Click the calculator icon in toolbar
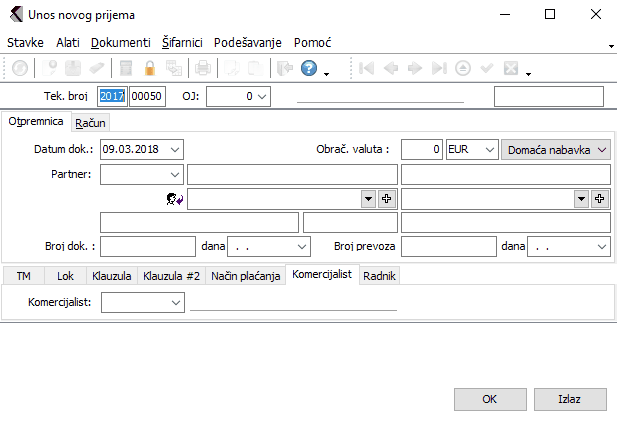Viewport: 617px width, 426px height. coord(126,69)
